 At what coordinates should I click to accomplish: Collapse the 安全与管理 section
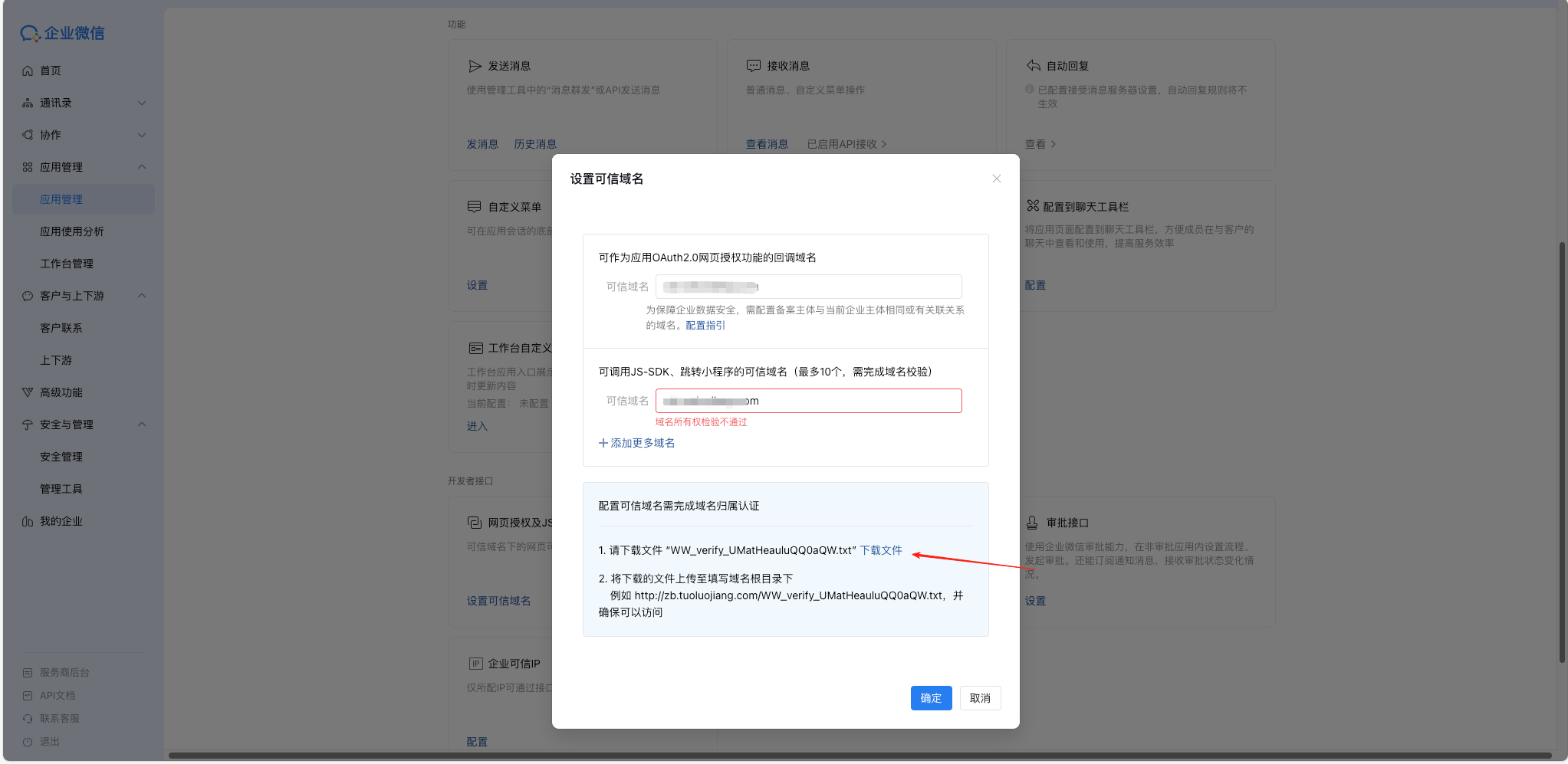pos(142,425)
